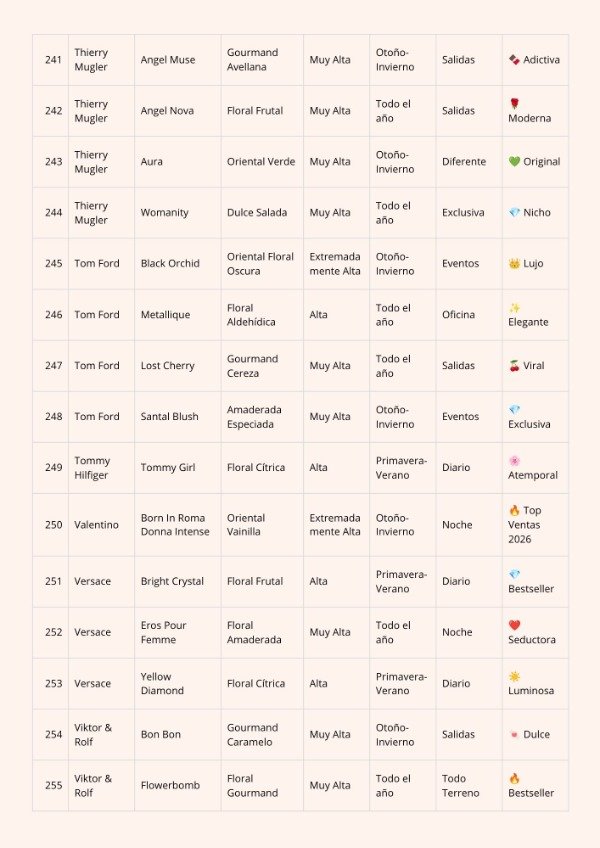Click the fire emoji beside Top Ventas 2026
This screenshot has height=848, width=600.
[514, 510]
